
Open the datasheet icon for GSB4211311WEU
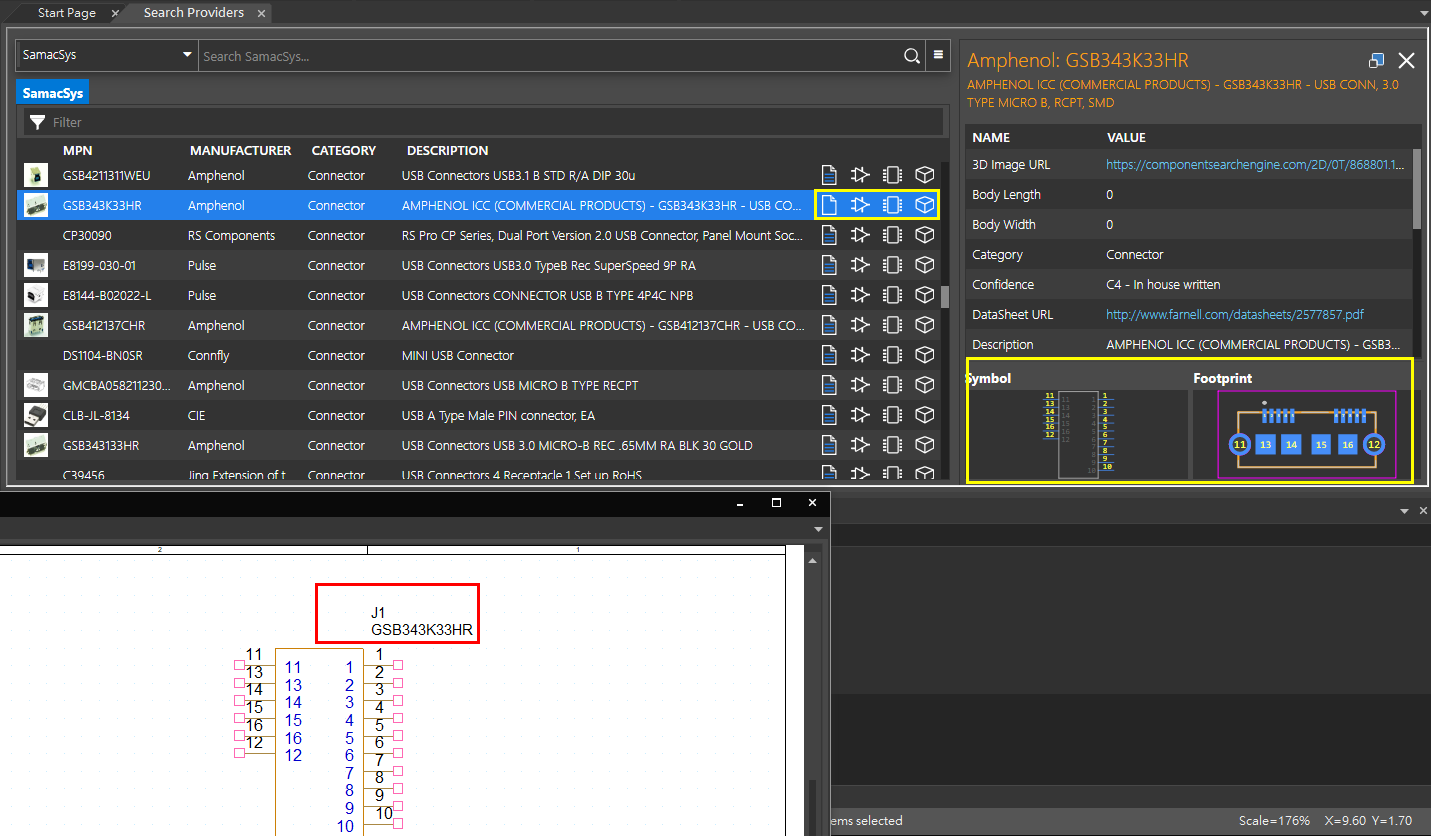[829, 175]
